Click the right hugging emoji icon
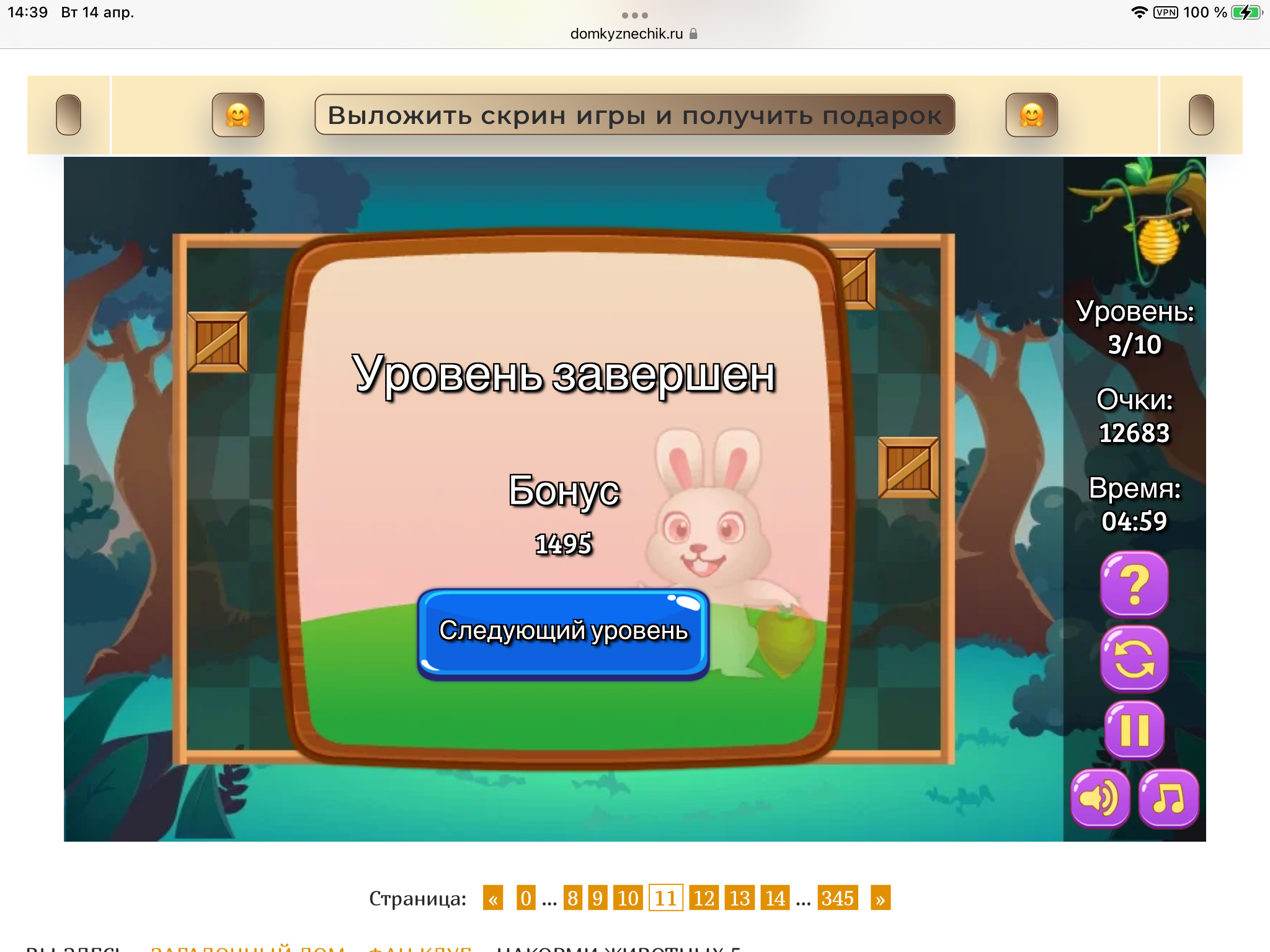 [x=1031, y=115]
